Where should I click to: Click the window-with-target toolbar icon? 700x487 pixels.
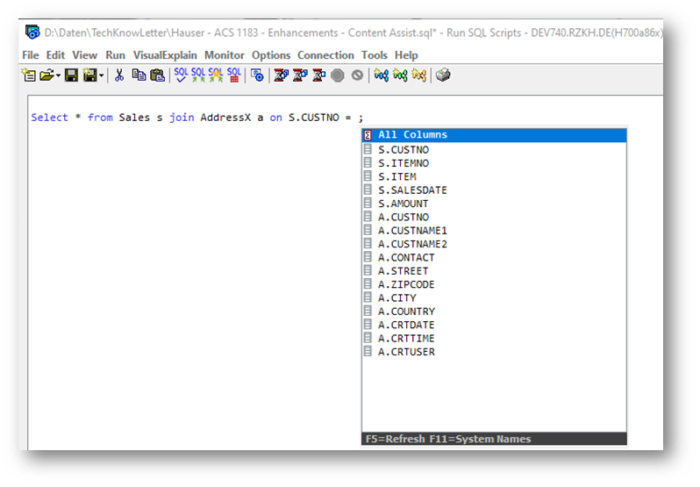257,75
